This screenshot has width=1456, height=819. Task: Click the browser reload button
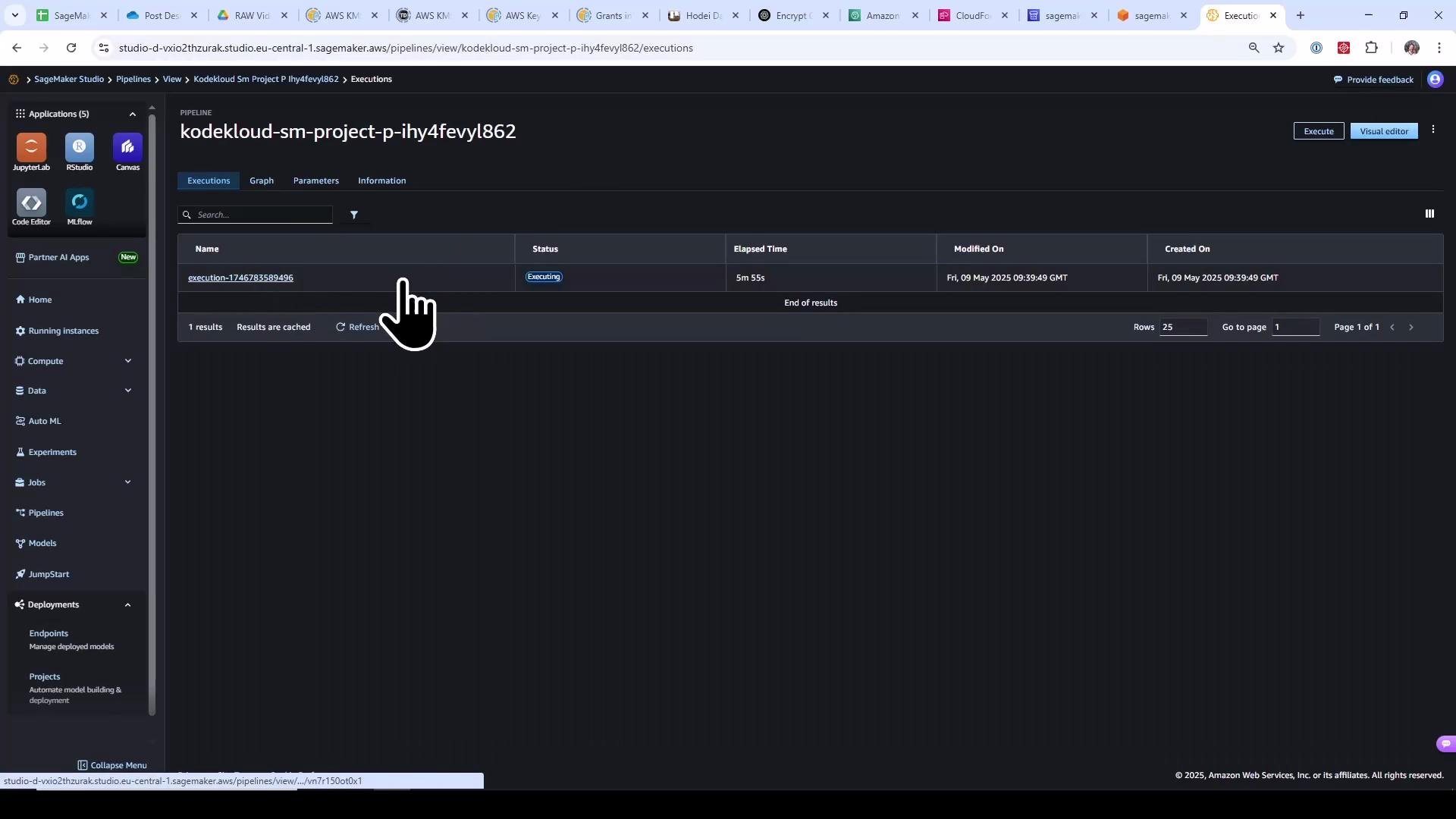[x=71, y=48]
